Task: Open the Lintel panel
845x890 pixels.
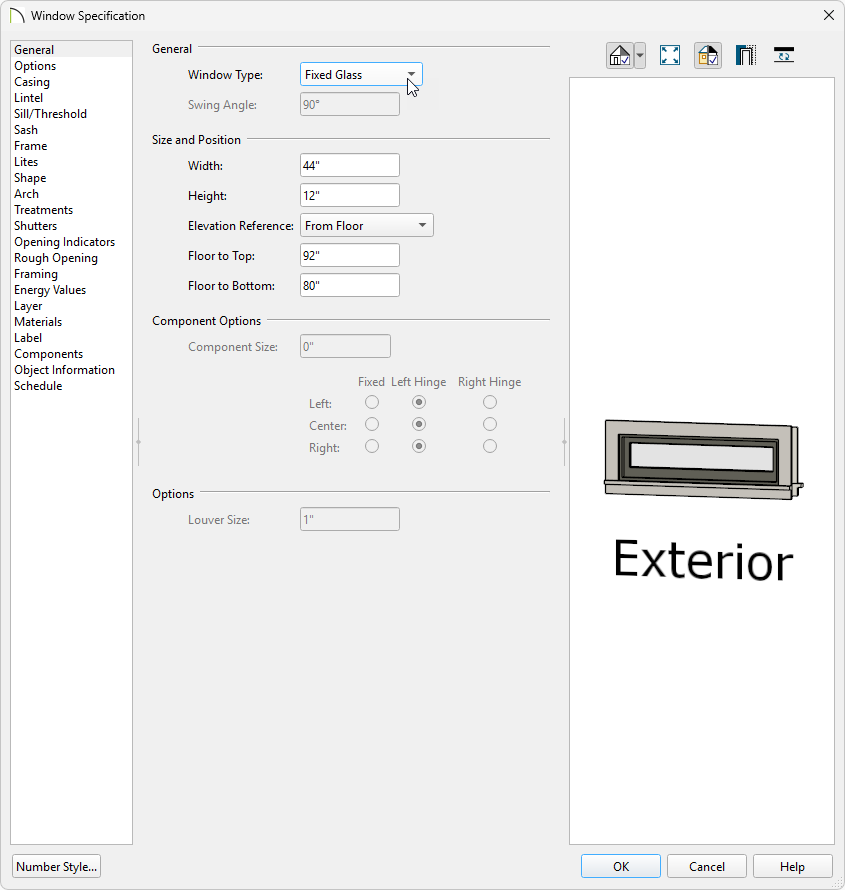Action: tap(72, 98)
